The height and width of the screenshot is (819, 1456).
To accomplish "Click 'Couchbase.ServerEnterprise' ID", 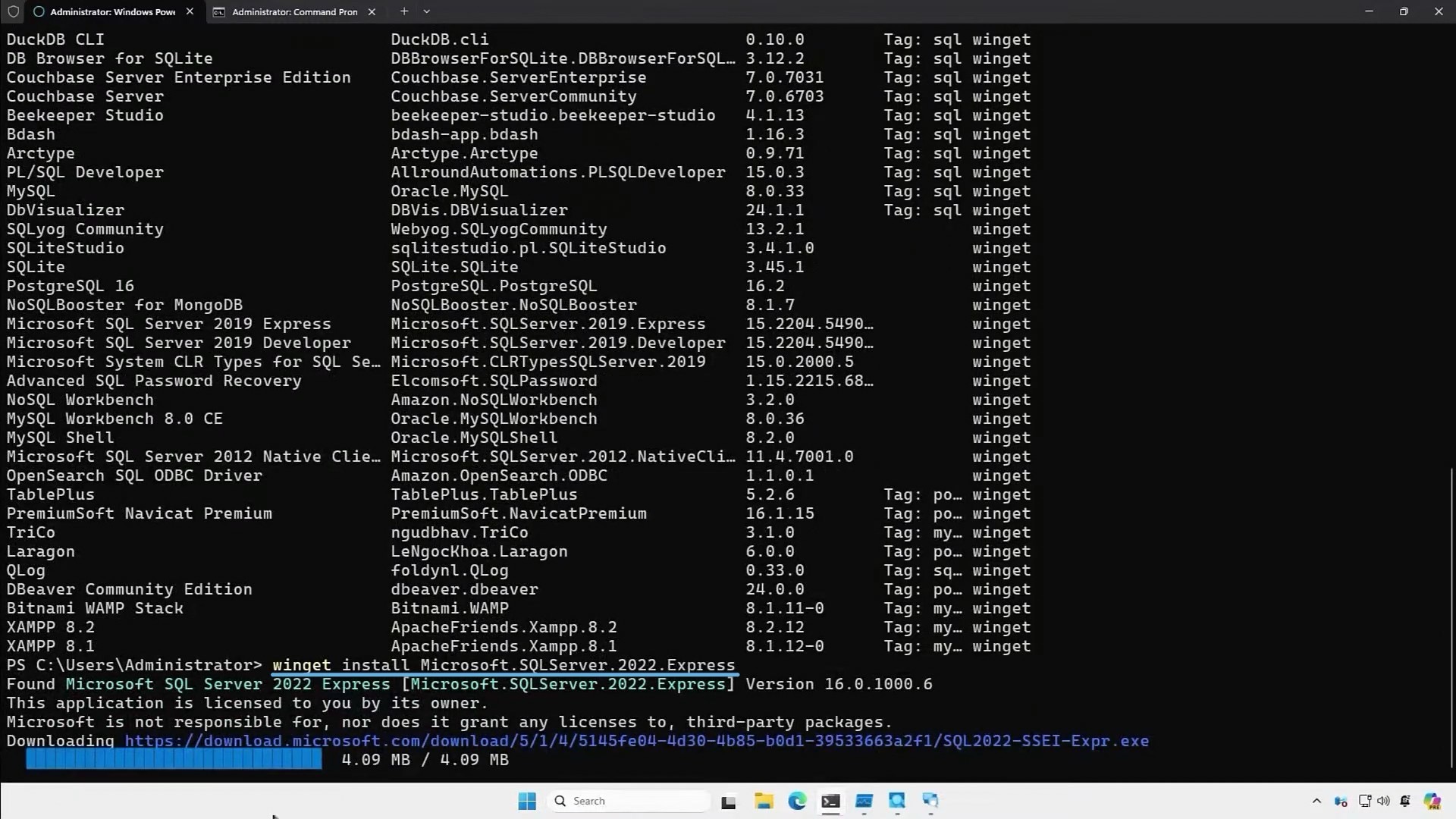I will pos(519,77).
